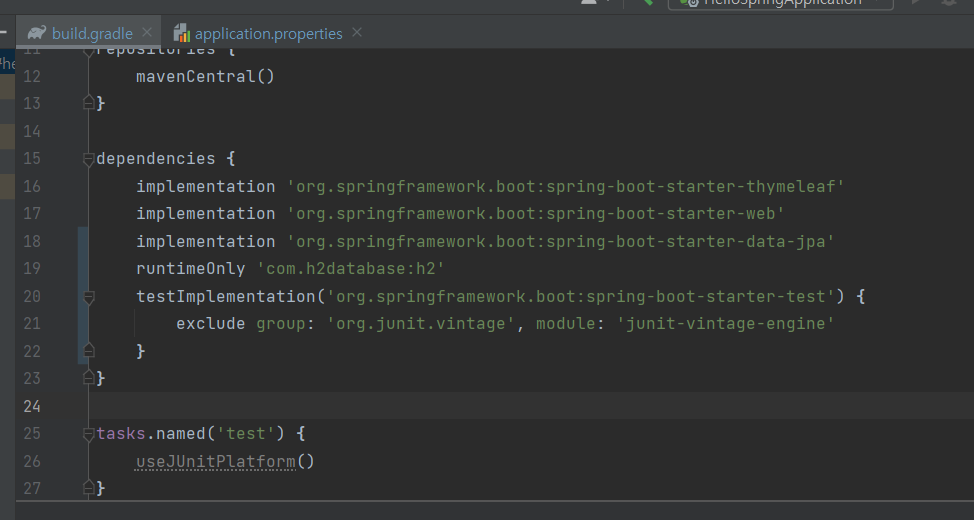The height and width of the screenshot is (520, 974).
Task: Click the 'runtimeOnly' keyword
Action: point(191,268)
